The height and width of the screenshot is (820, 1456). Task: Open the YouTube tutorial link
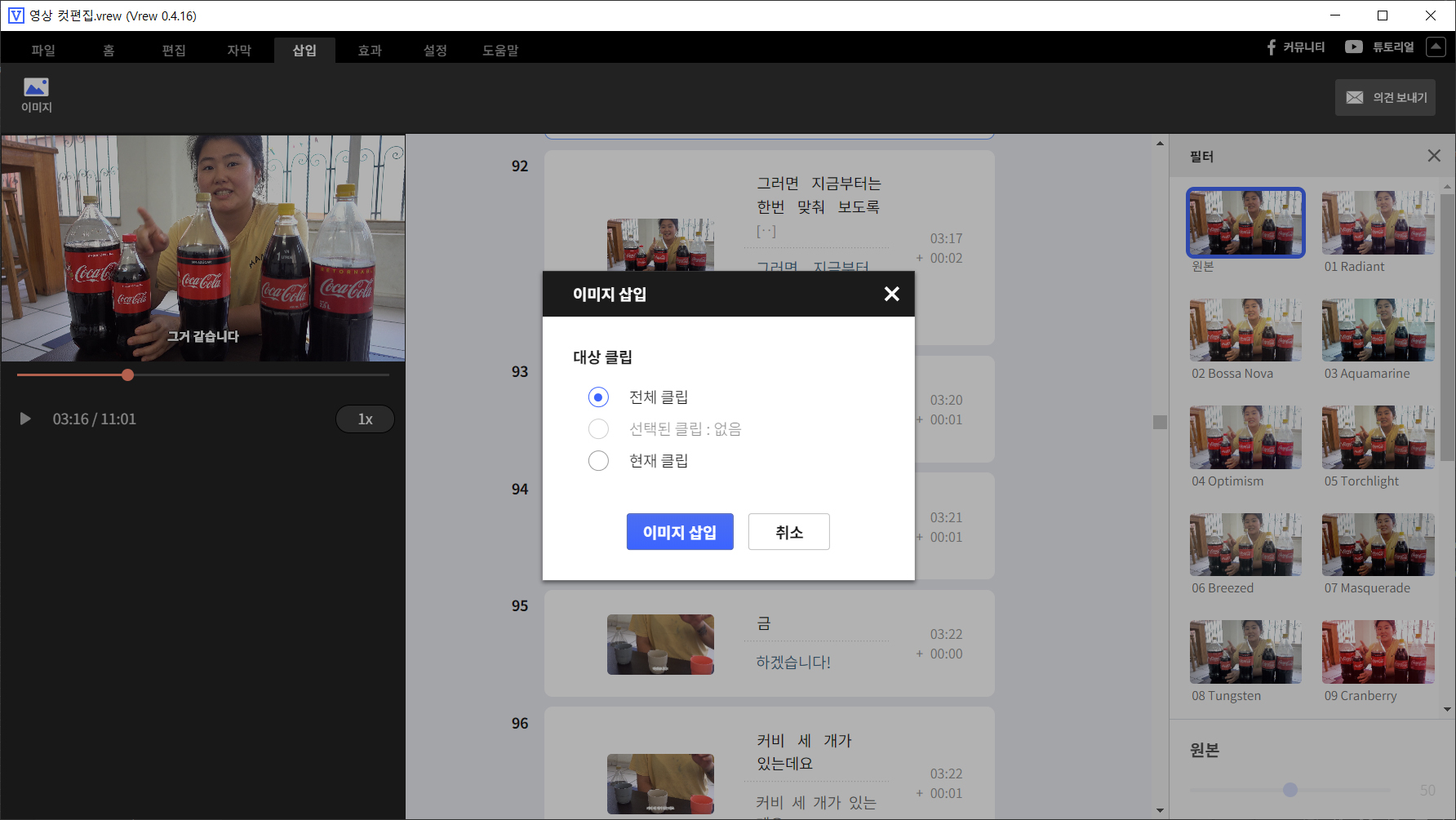(x=1379, y=47)
